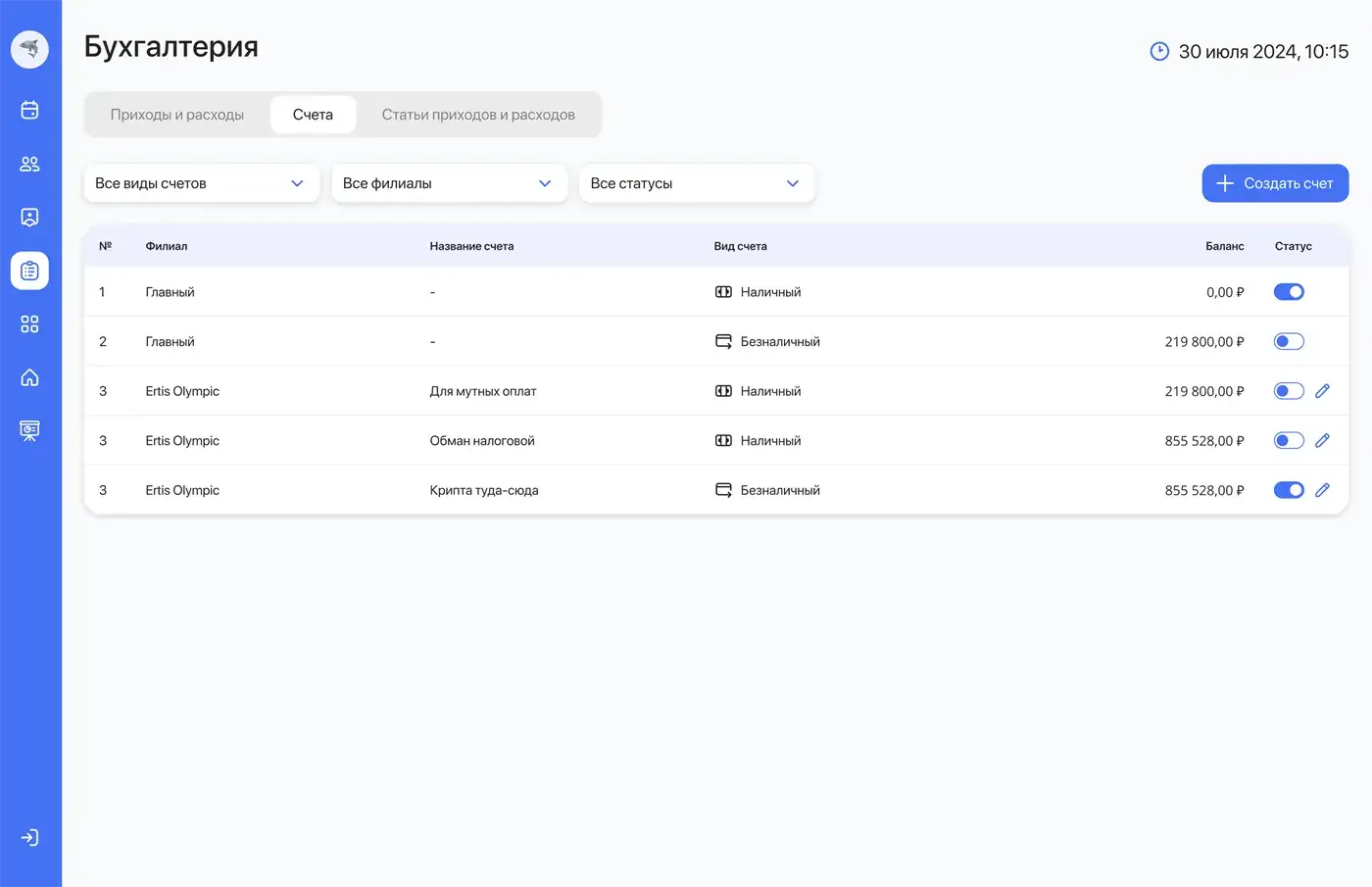The image size is (1372, 887).
Task: Expand the "Все филиалы" filter
Action: 449,183
